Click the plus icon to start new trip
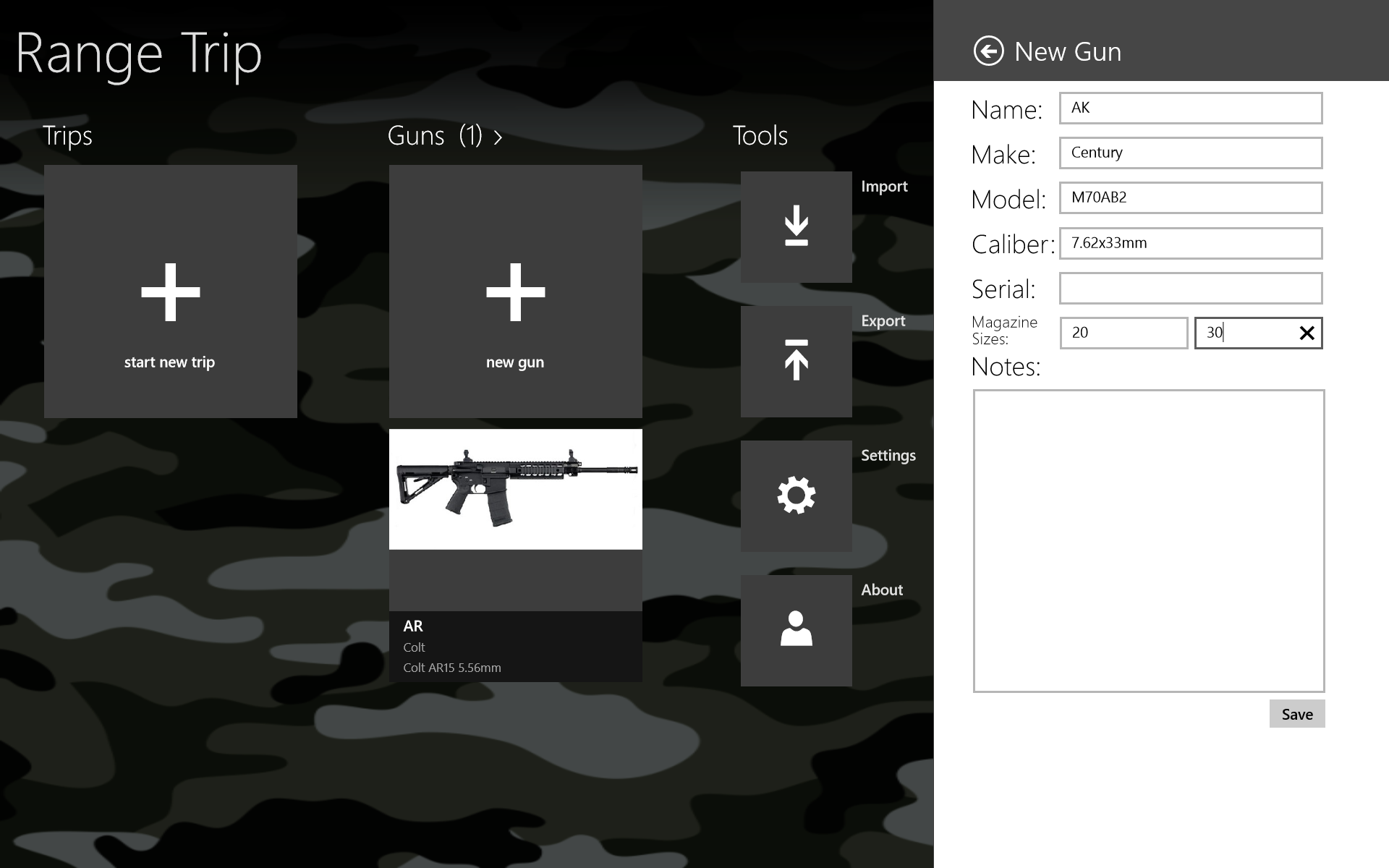 coord(170,292)
